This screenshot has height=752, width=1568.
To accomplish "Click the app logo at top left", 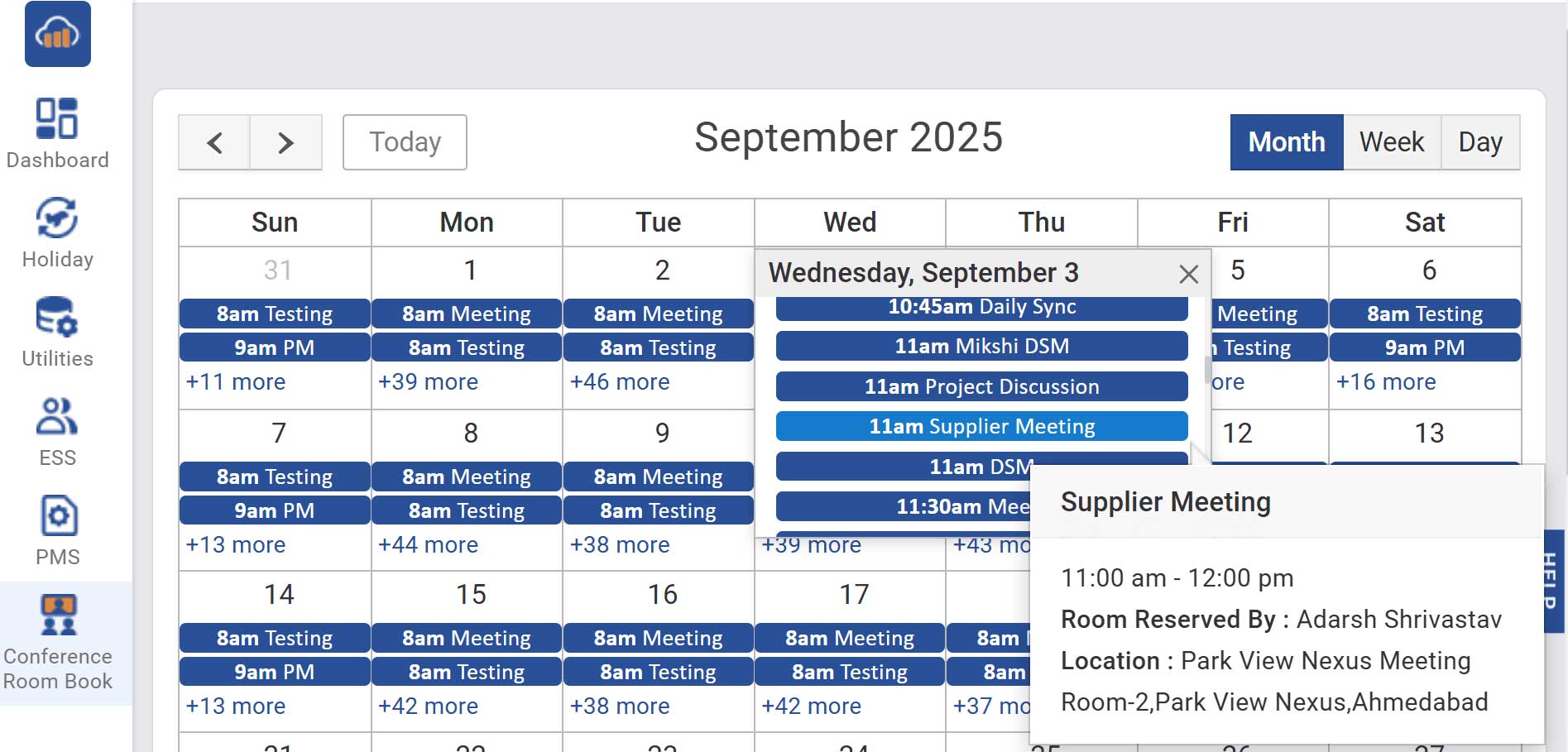I will coord(57,36).
